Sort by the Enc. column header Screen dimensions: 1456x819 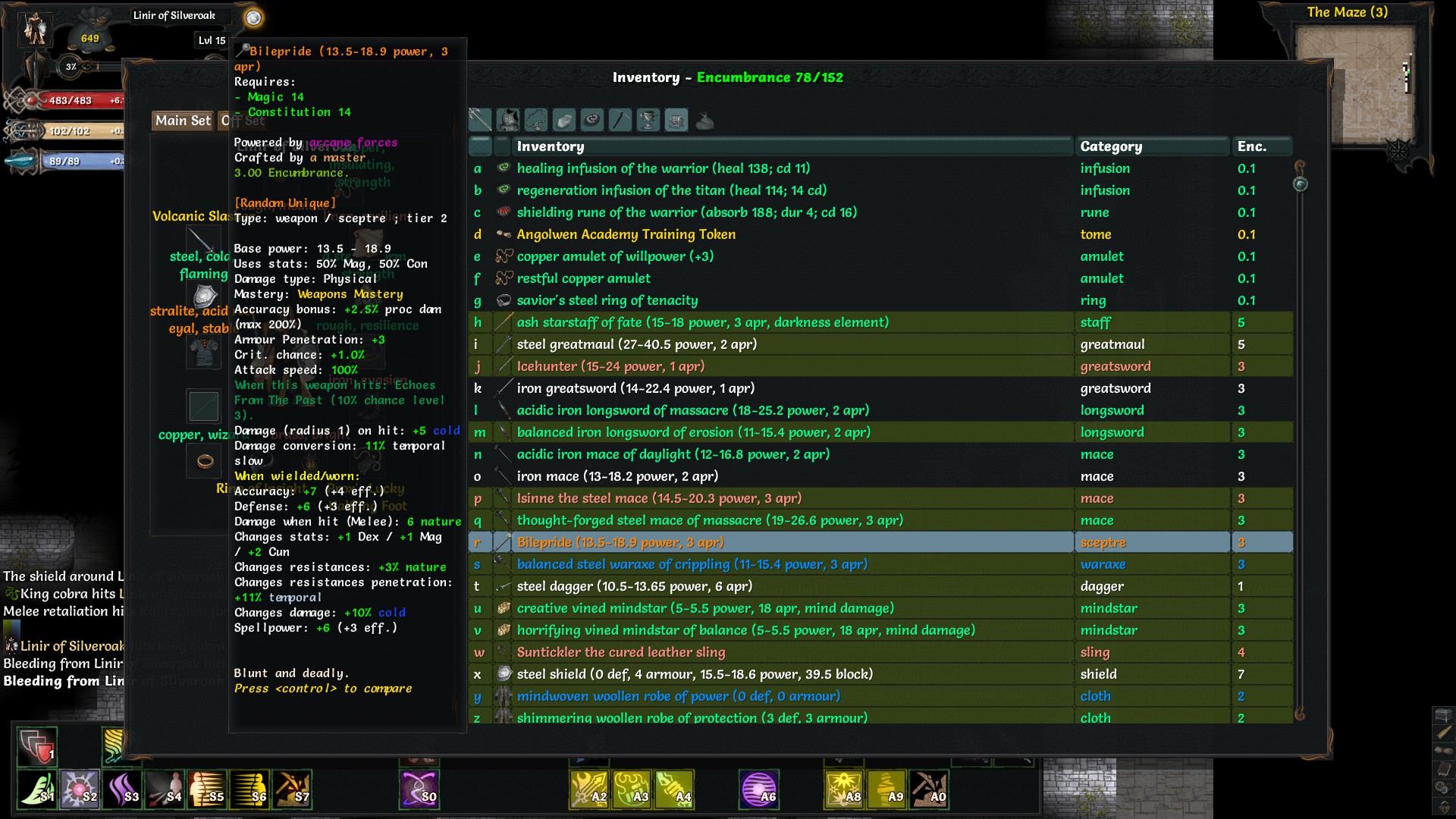(1263, 146)
